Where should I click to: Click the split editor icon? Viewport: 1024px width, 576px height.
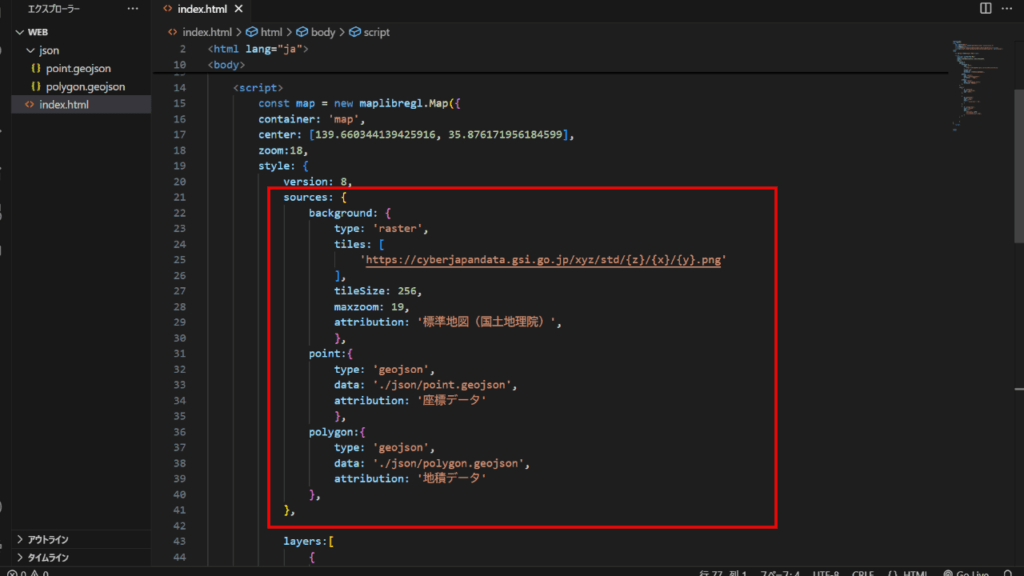[x=986, y=8]
